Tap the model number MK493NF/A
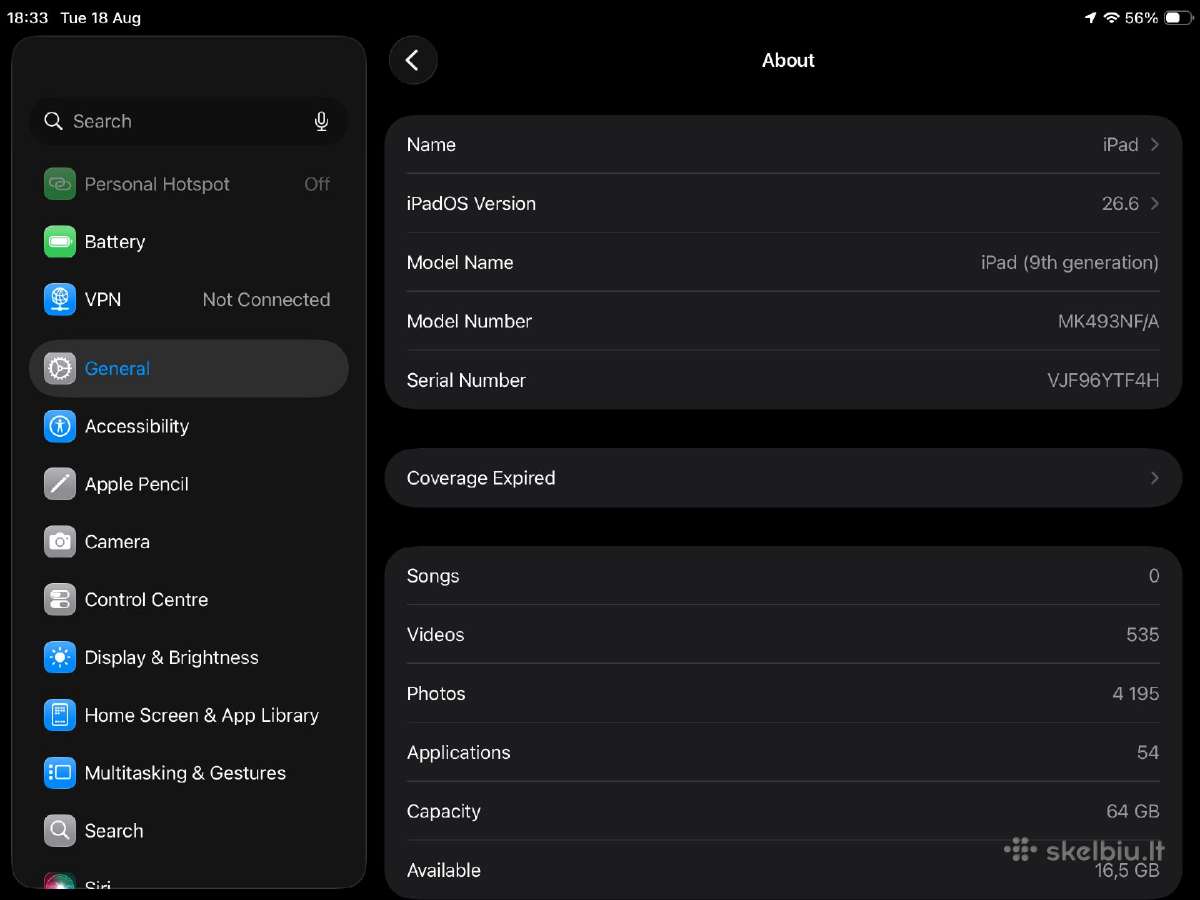 [1108, 322]
